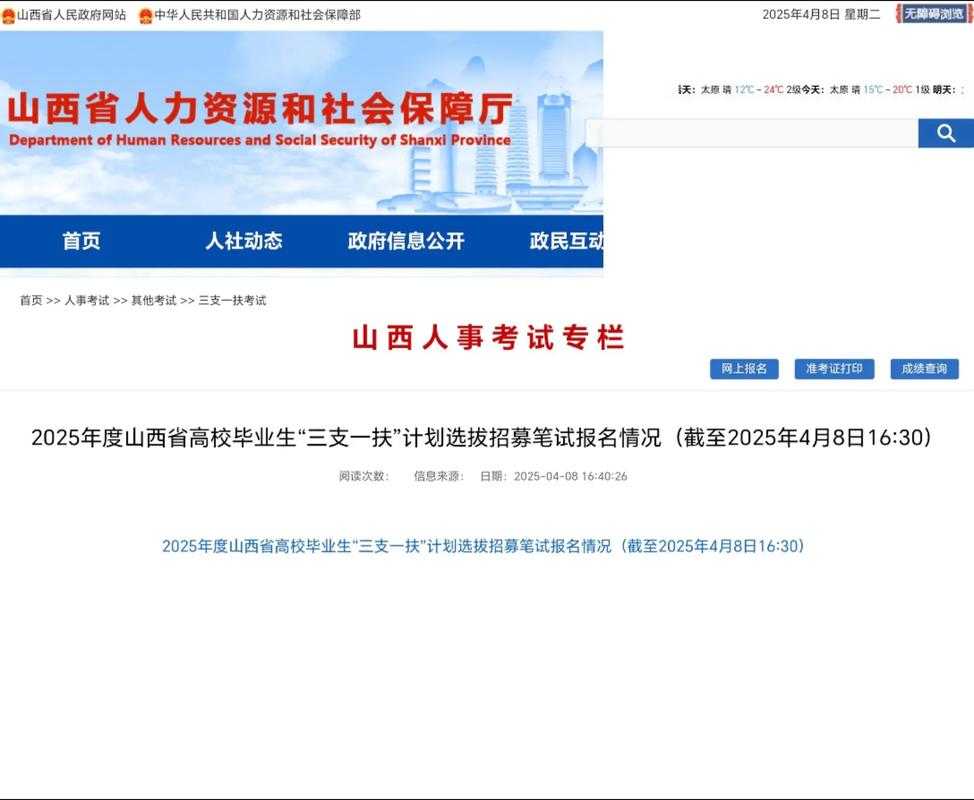The height and width of the screenshot is (800, 974).
Task: Click the 成绩查询 button
Action: [924, 368]
